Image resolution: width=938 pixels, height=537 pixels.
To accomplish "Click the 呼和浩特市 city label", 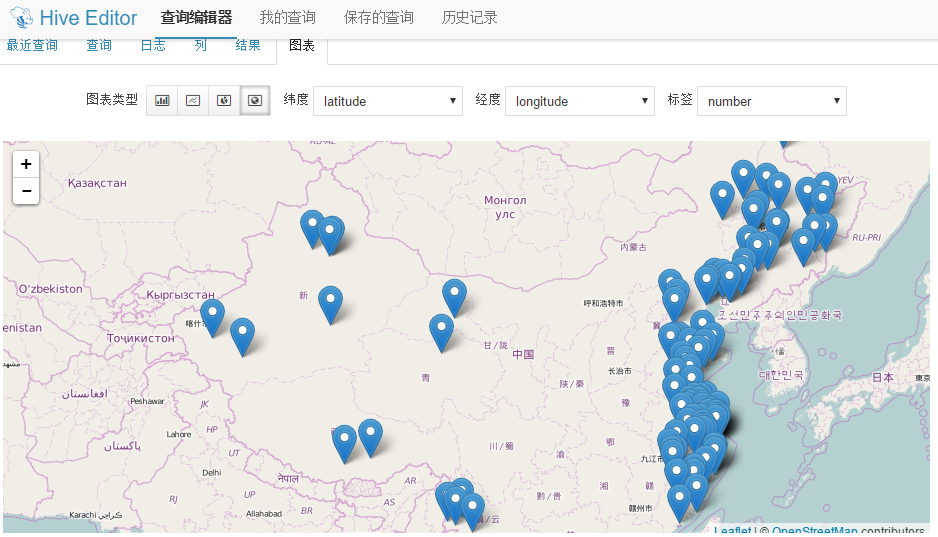I will tap(603, 303).
